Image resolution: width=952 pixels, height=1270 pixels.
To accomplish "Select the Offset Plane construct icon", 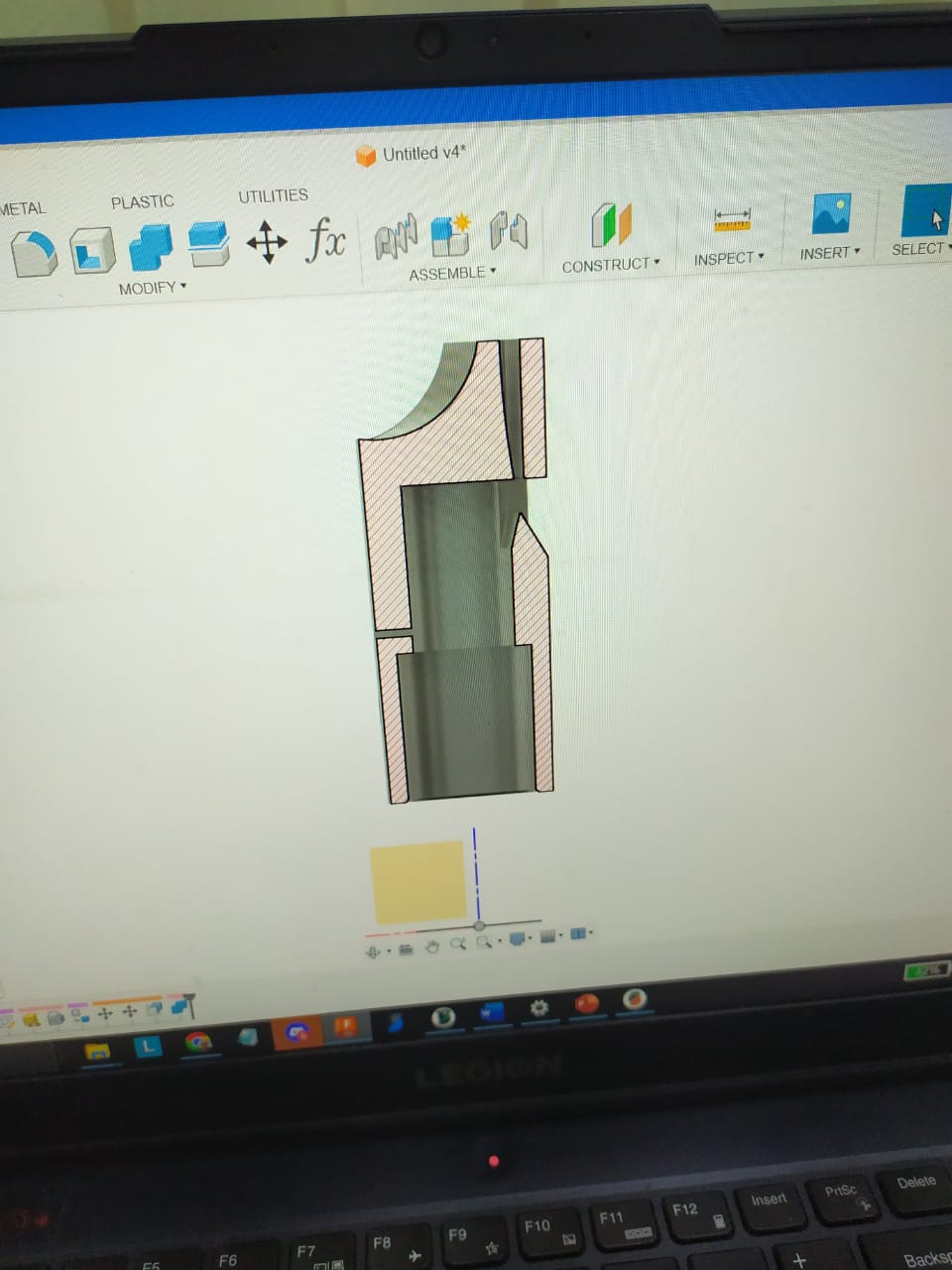I will pos(611,224).
